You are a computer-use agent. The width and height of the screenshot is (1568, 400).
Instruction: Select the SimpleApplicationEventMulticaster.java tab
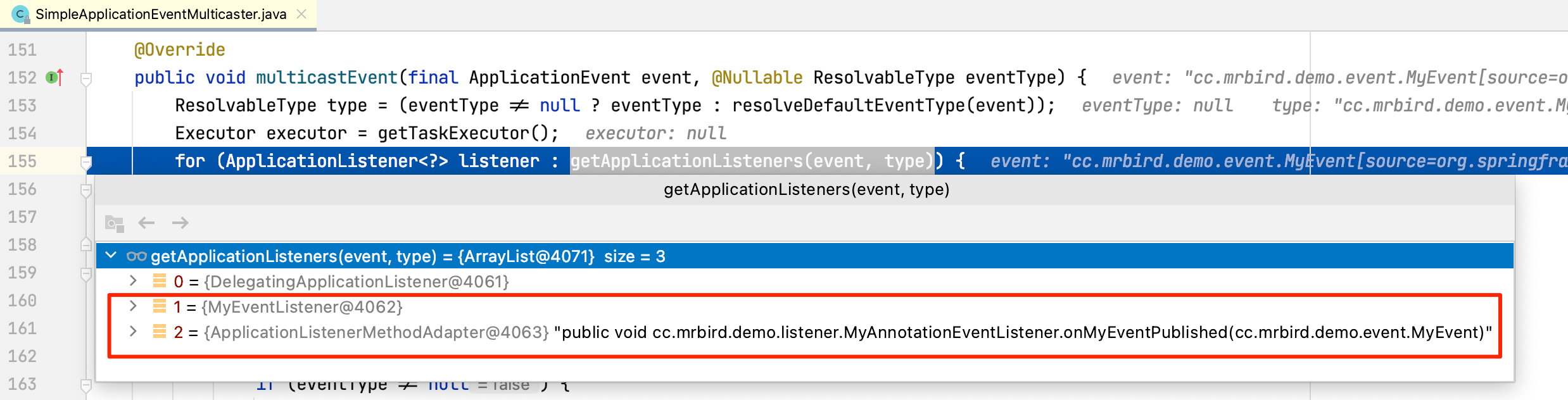[x=160, y=14]
